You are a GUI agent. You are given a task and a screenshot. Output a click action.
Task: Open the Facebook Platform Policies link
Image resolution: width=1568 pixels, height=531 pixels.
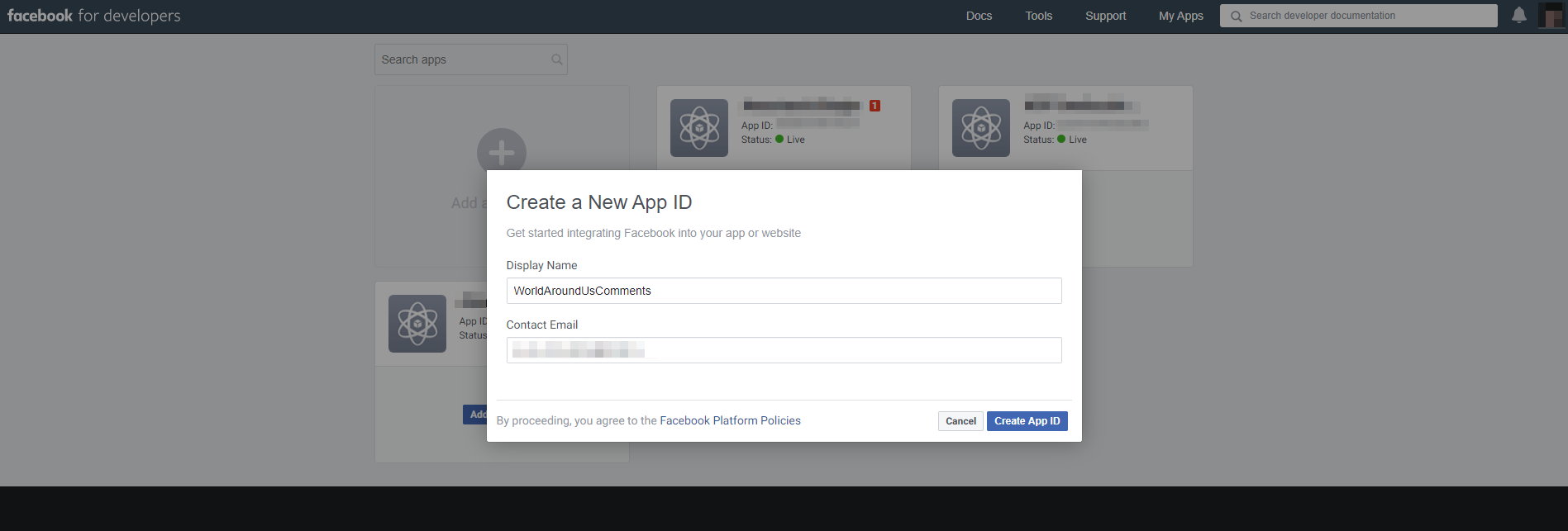click(x=730, y=420)
